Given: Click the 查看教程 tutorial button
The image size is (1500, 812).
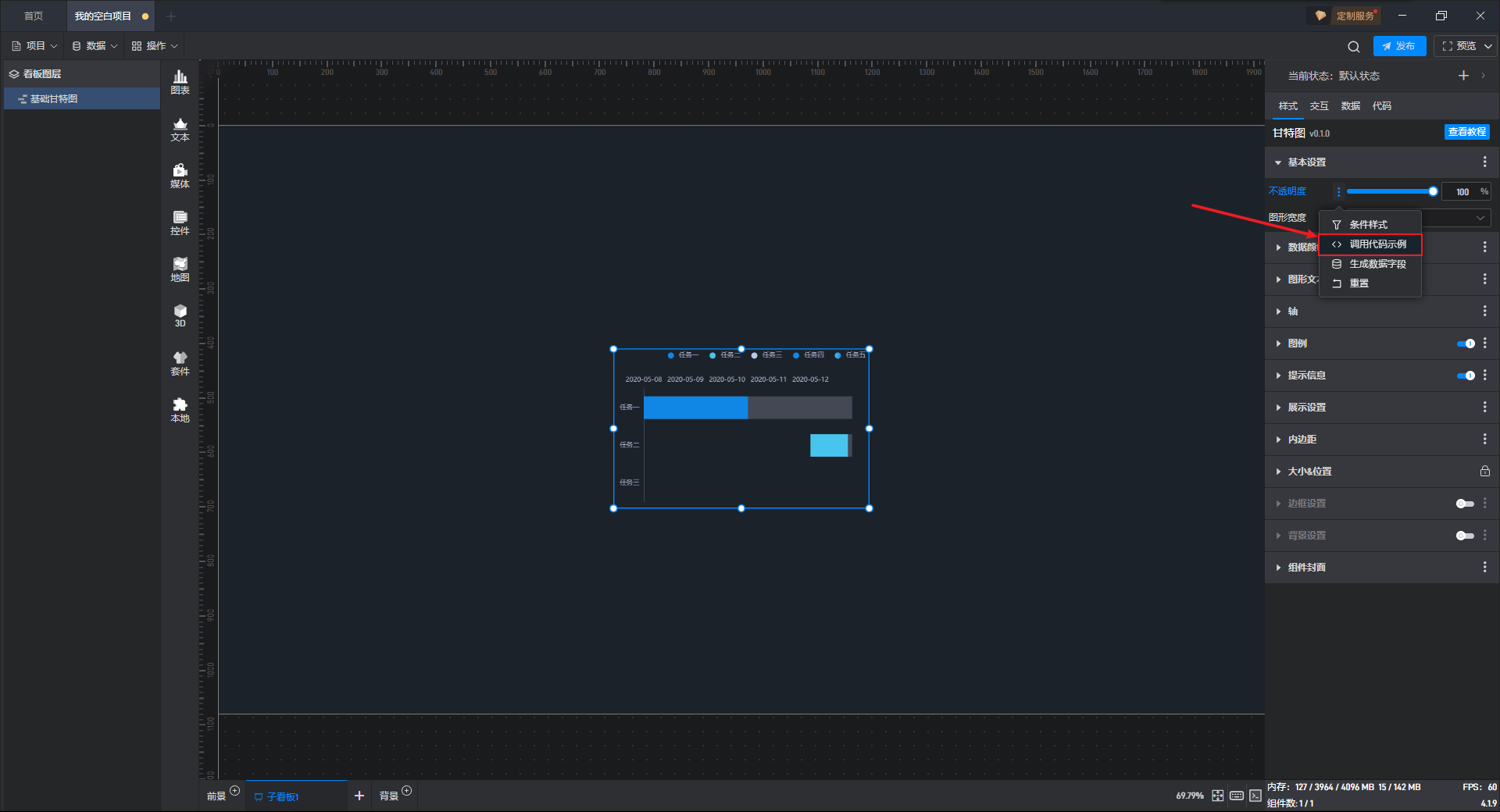Looking at the screenshot, I should [x=1466, y=132].
